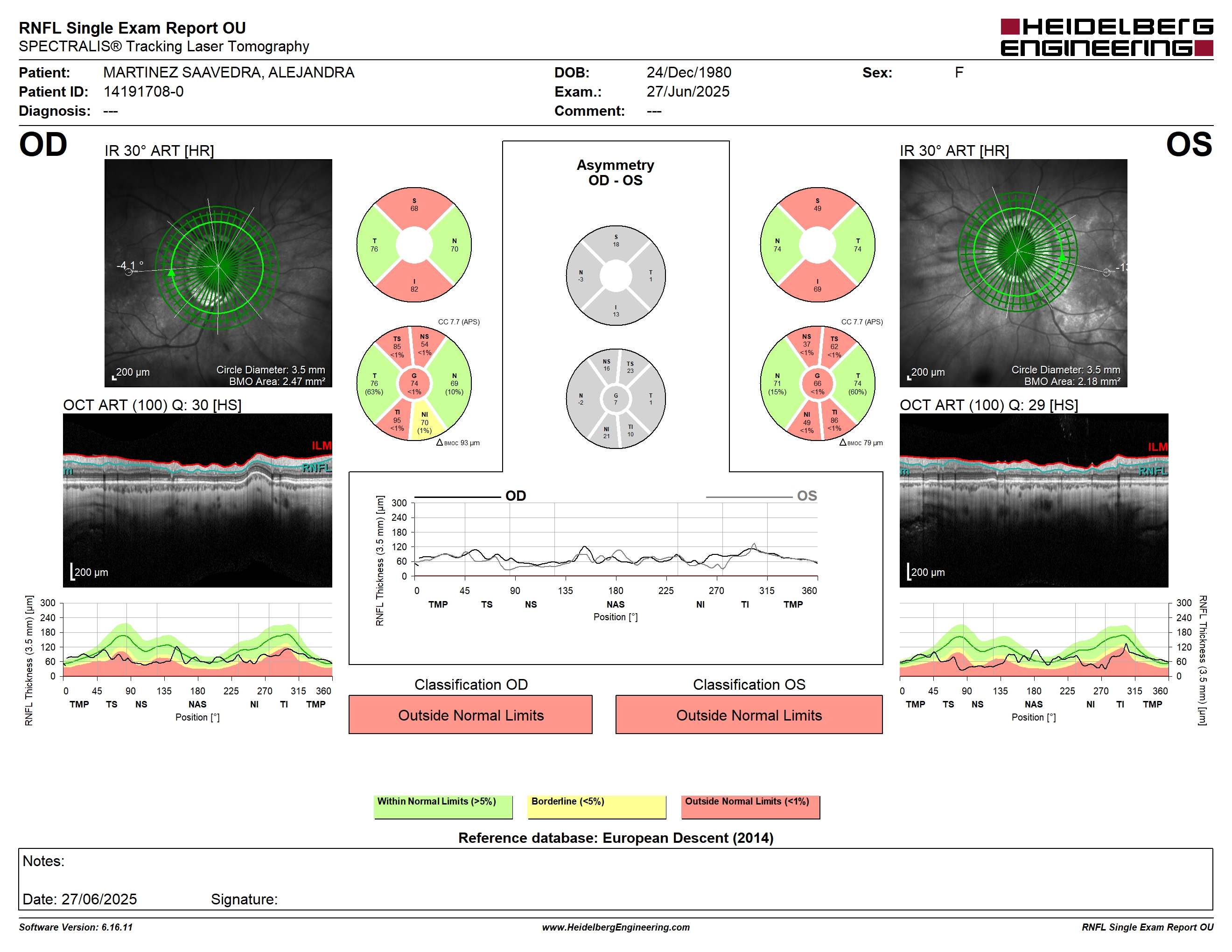The image size is (1232, 952).
Task: Click the OD global G 74 center circle
Action: (x=414, y=384)
